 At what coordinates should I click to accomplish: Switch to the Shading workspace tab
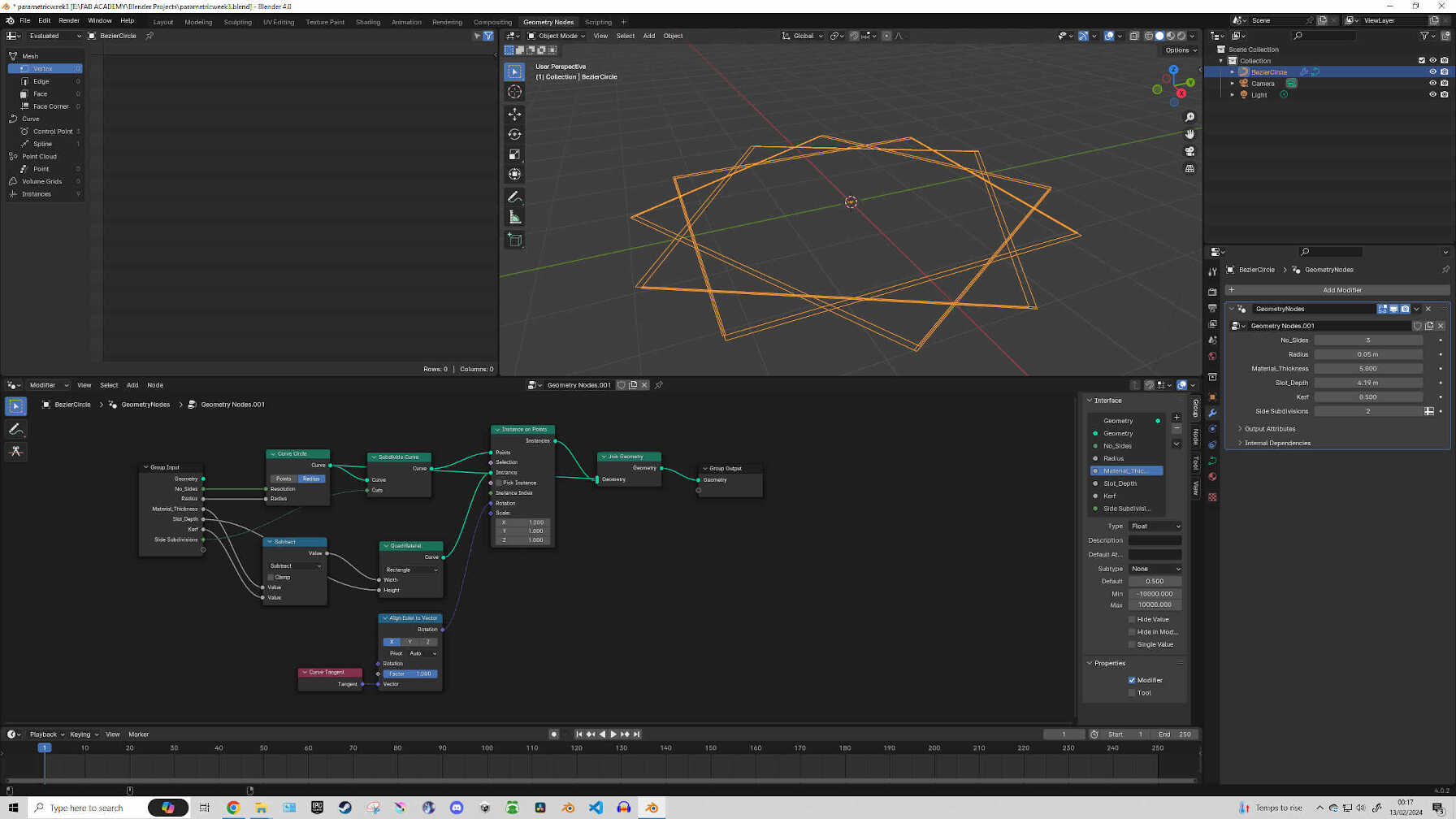368,23
